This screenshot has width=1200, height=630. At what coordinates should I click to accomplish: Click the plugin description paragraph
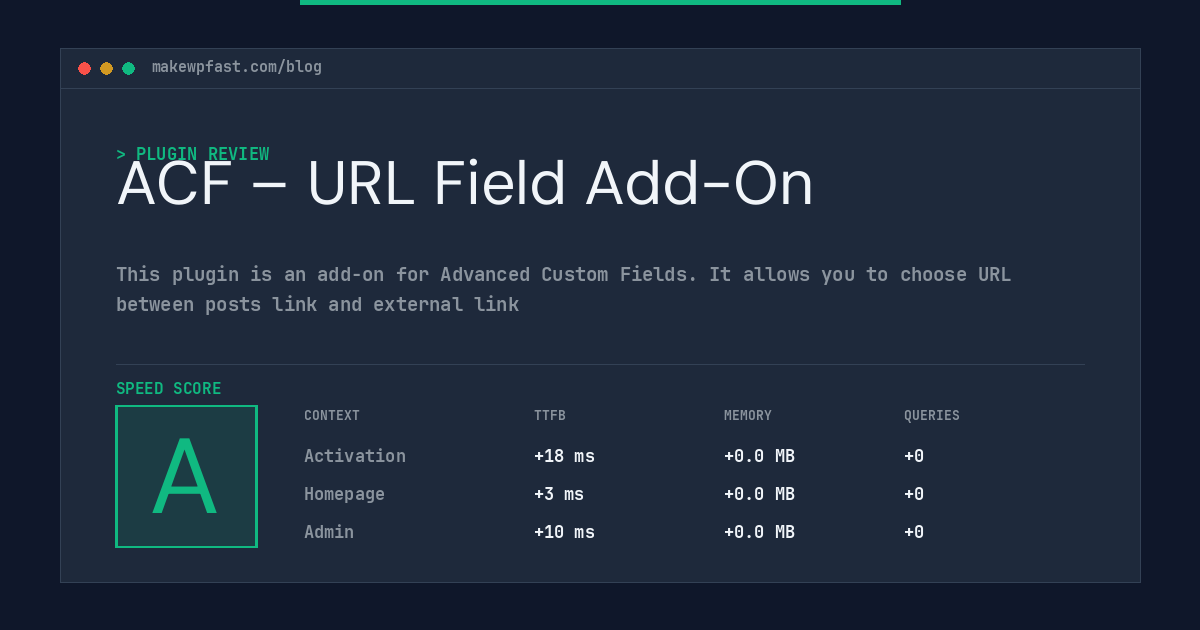(x=564, y=289)
